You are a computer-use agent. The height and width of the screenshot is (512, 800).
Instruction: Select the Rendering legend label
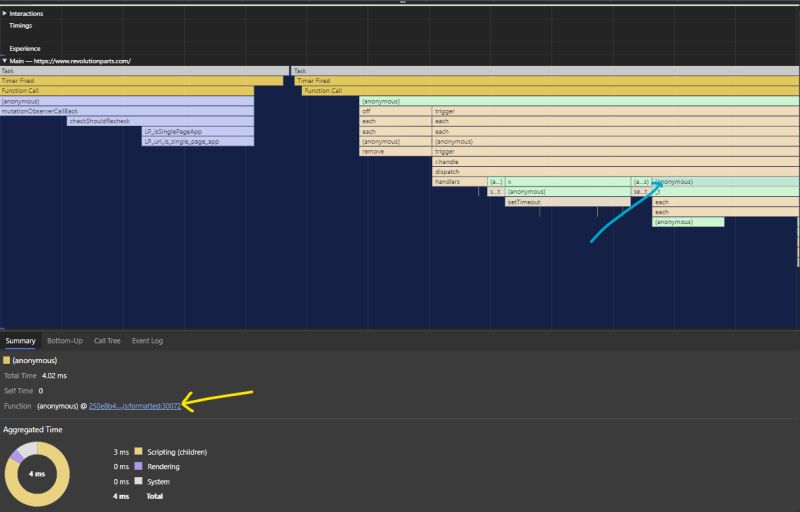(x=163, y=467)
